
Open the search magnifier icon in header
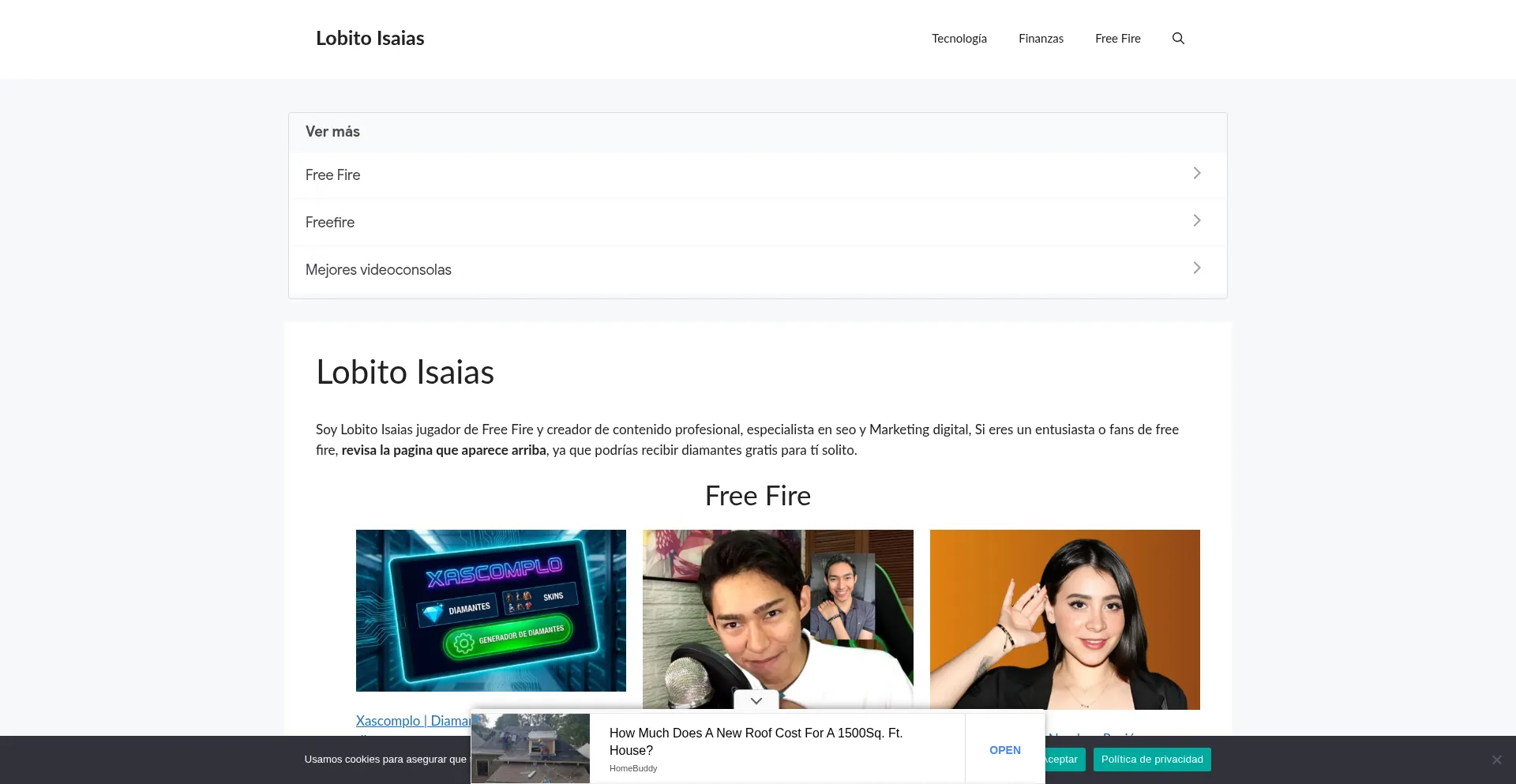point(1178,39)
